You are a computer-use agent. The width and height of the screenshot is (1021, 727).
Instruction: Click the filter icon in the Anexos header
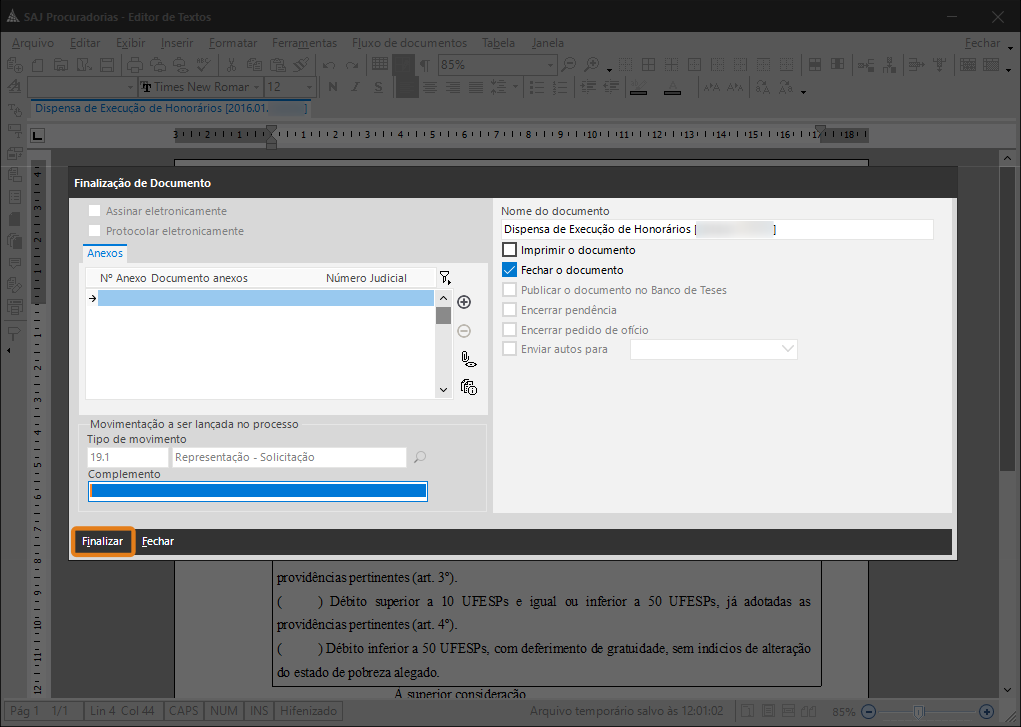(445, 278)
